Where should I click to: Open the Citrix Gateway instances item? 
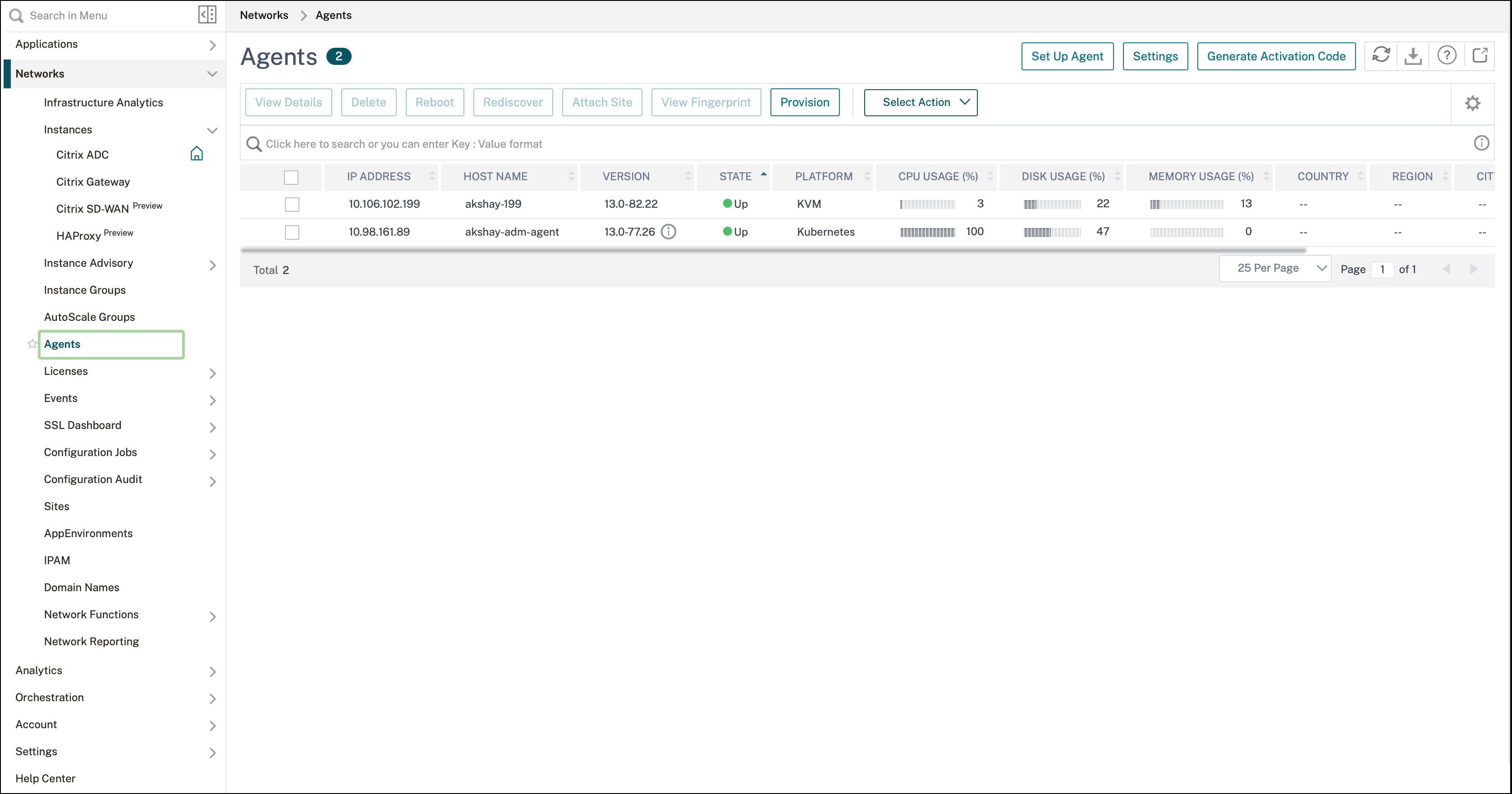[x=93, y=182]
